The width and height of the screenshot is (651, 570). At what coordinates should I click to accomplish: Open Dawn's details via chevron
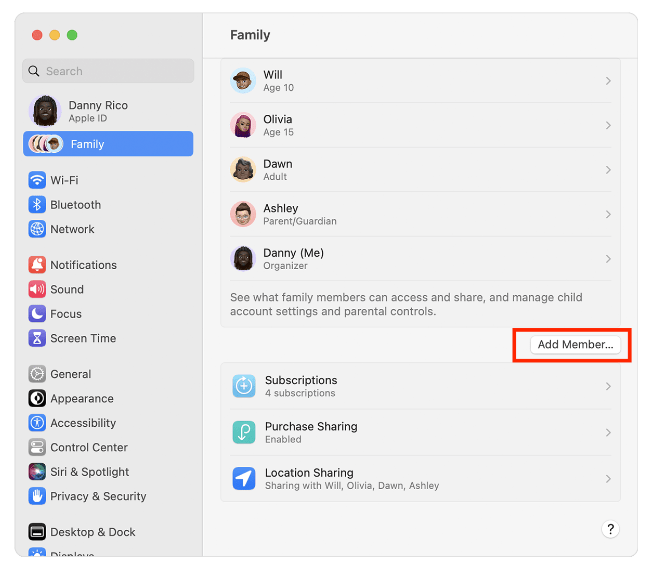point(608,170)
